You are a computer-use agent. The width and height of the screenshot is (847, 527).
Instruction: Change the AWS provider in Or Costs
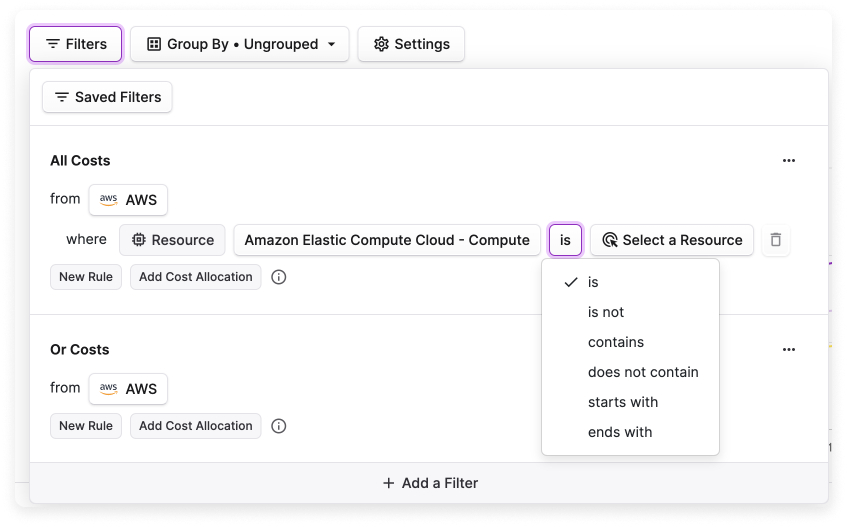click(x=128, y=389)
